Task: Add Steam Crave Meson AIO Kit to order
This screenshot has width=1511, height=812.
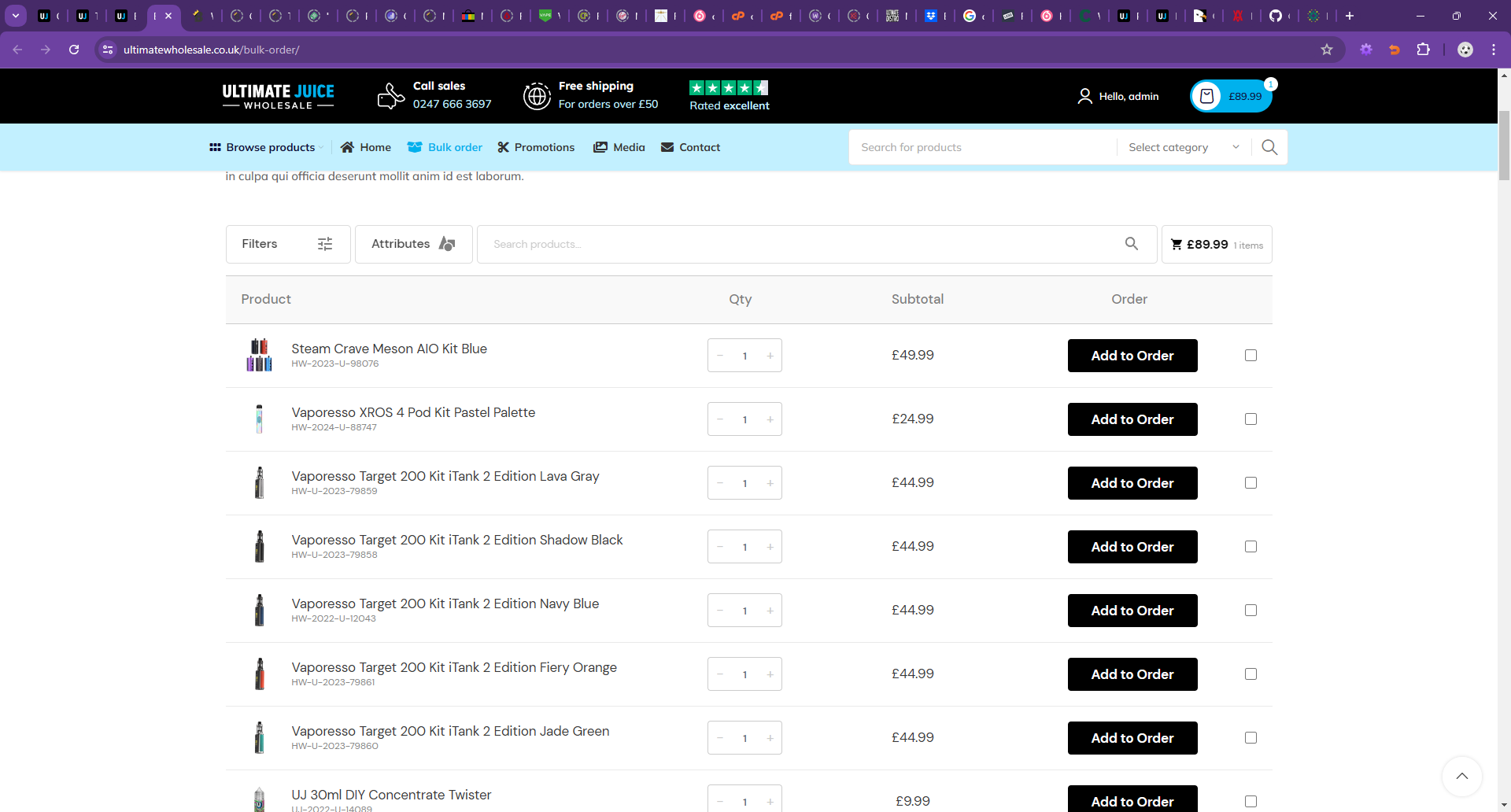Action: pyautogui.click(x=1132, y=356)
